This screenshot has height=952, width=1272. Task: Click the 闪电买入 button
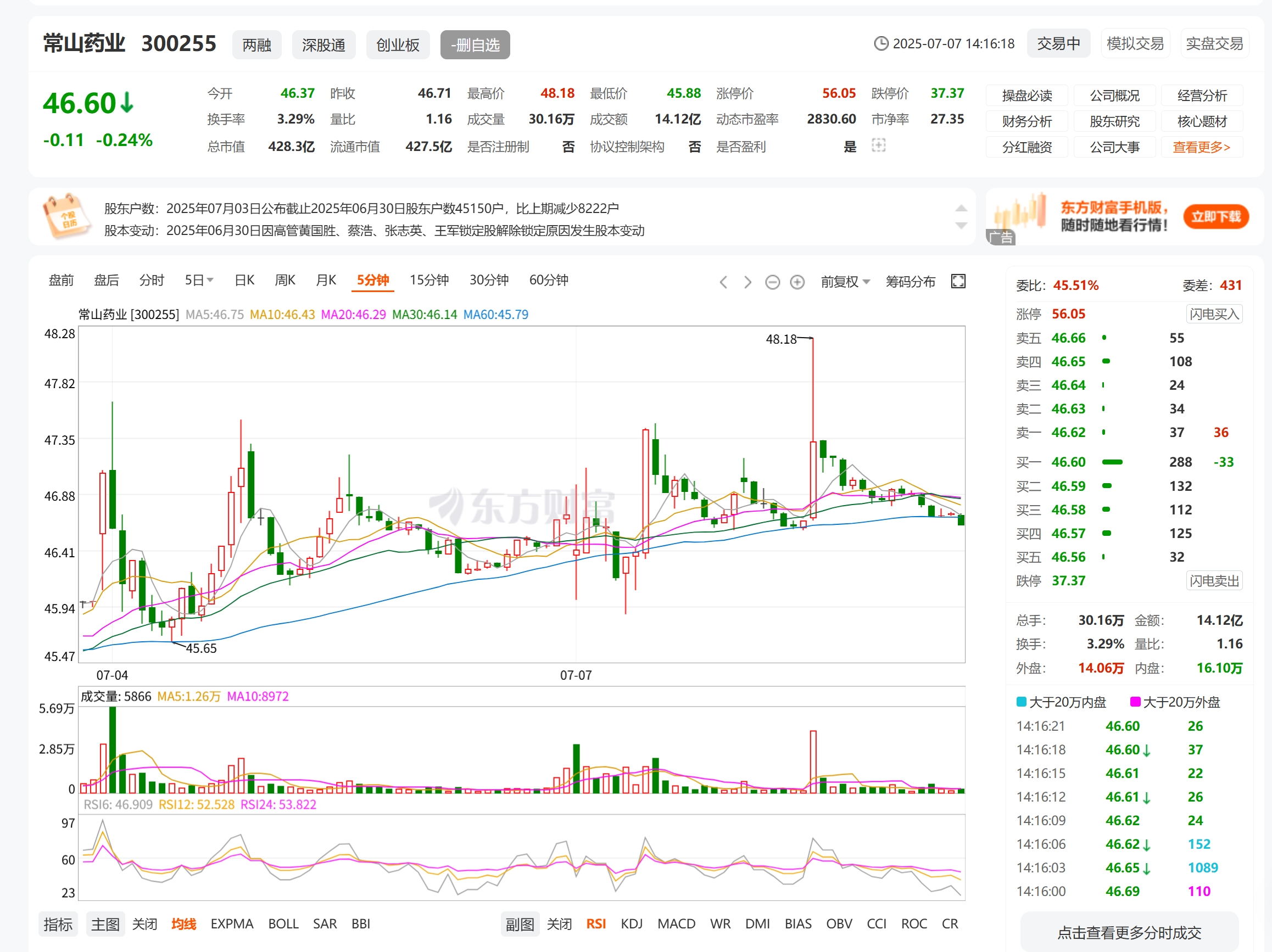point(1214,314)
